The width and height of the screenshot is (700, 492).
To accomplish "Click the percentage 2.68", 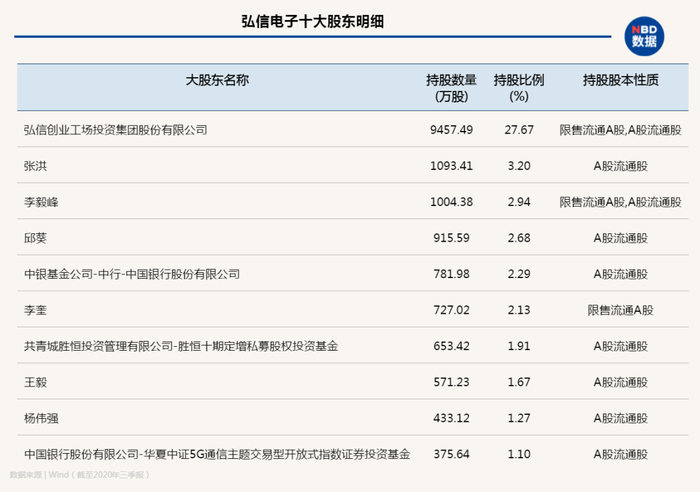I will pos(519,238).
